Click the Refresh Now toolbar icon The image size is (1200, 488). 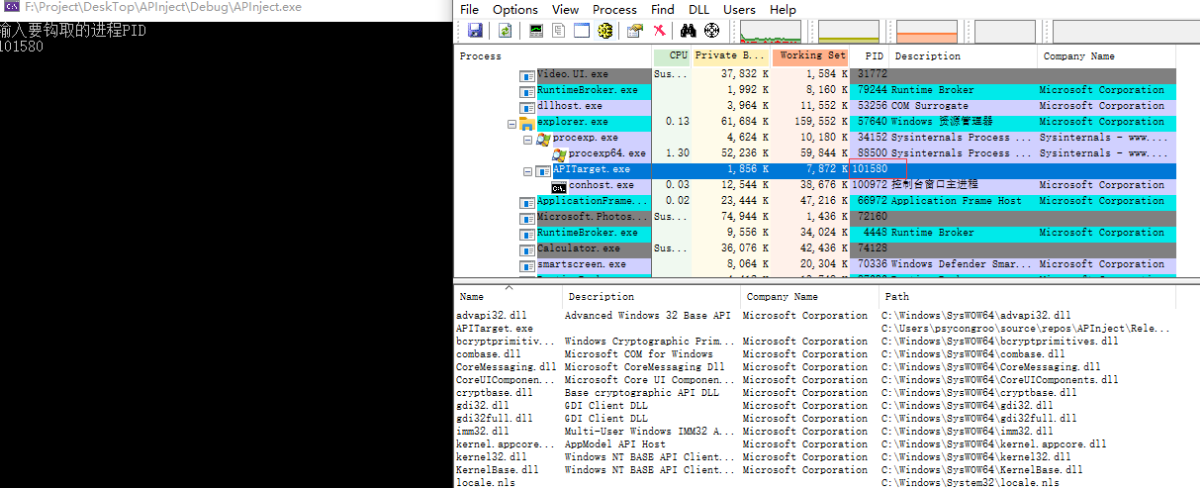point(505,31)
